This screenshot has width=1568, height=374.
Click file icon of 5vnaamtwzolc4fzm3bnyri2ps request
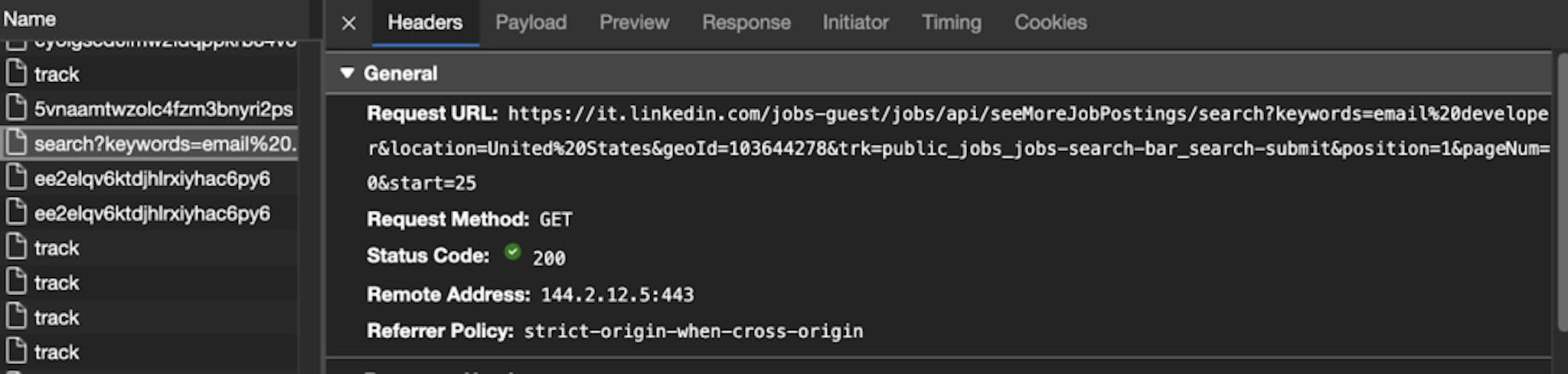pyautogui.click(x=16, y=108)
